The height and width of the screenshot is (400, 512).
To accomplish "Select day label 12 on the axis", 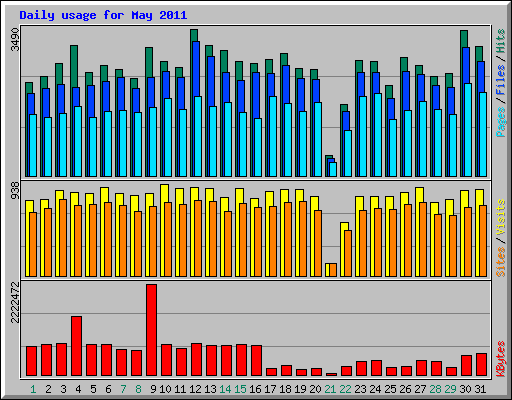I will tap(195, 389).
